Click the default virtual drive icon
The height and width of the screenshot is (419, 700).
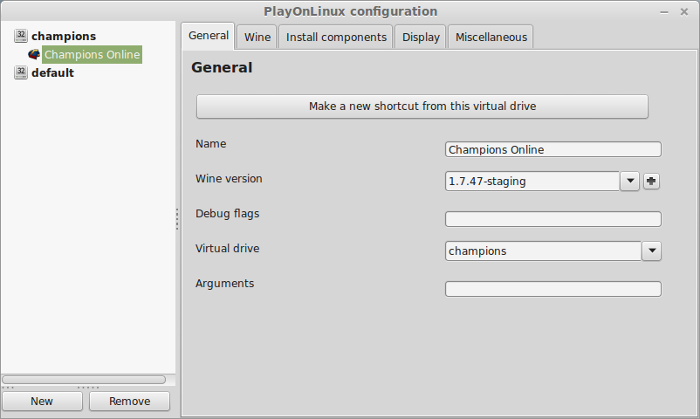21,73
